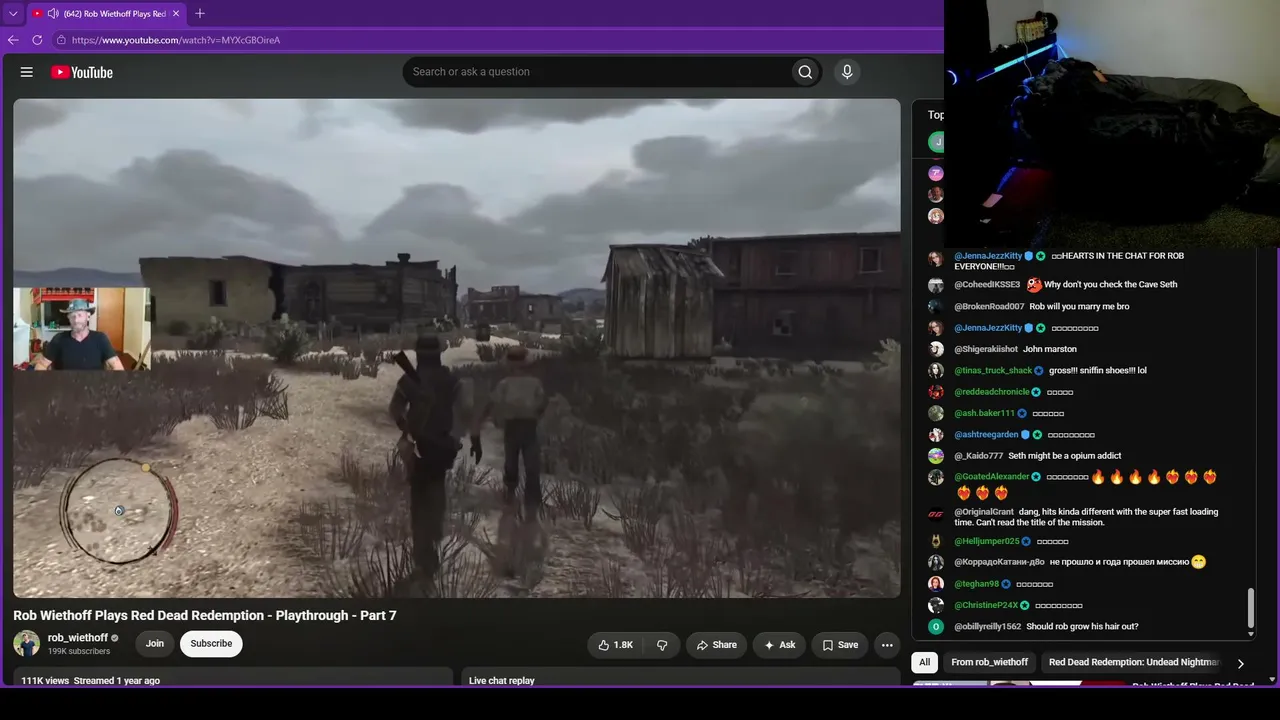Screen dimensions: 1280x720
Task: Open rob_wiethoff channel avatar
Action: click(x=26, y=643)
